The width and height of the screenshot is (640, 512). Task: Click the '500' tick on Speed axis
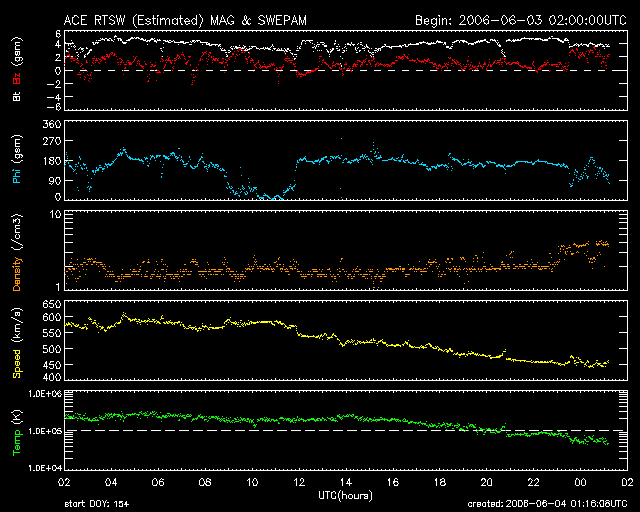[52, 349]
